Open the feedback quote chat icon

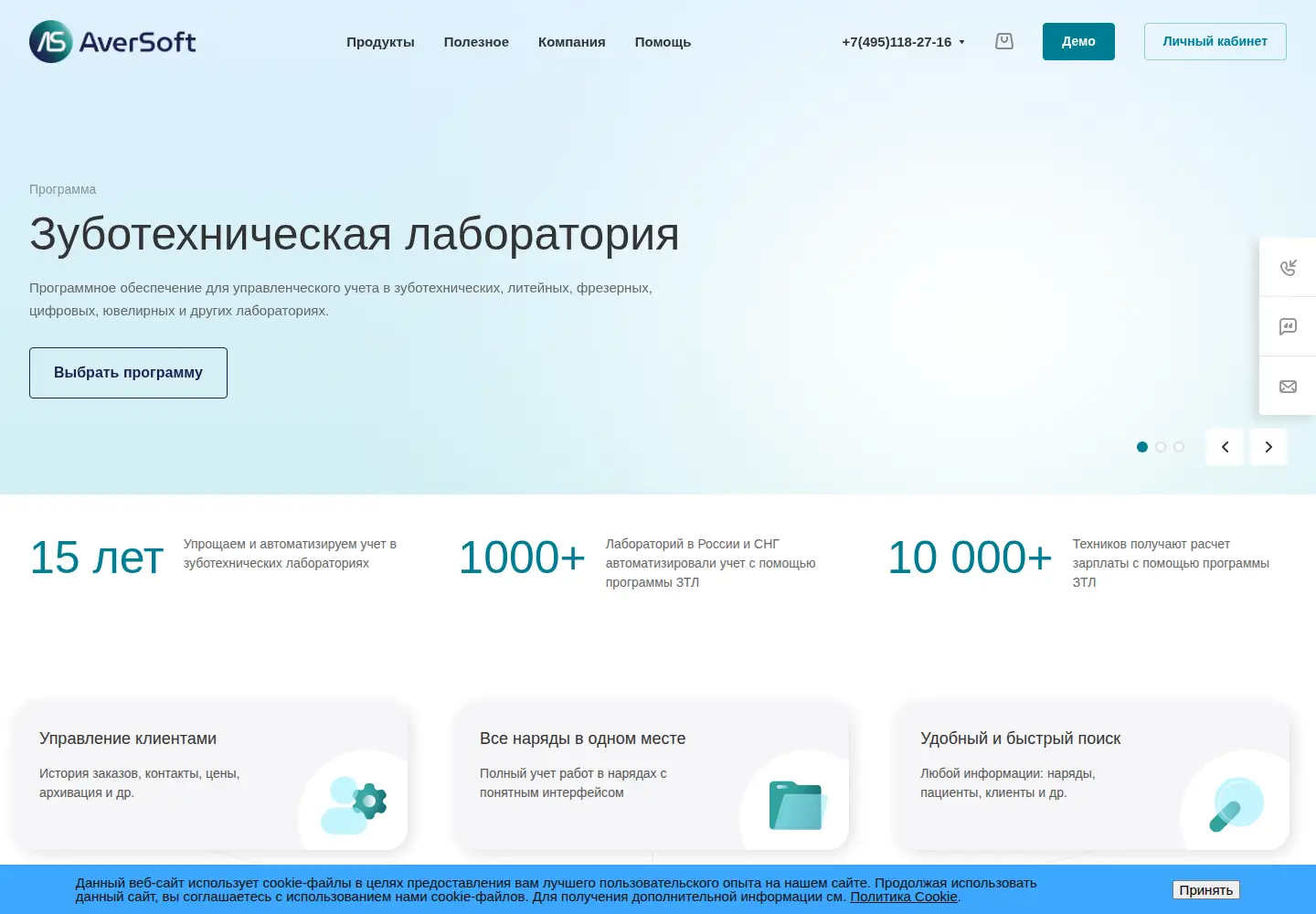pyautogui.click(x=1288, y=326)
